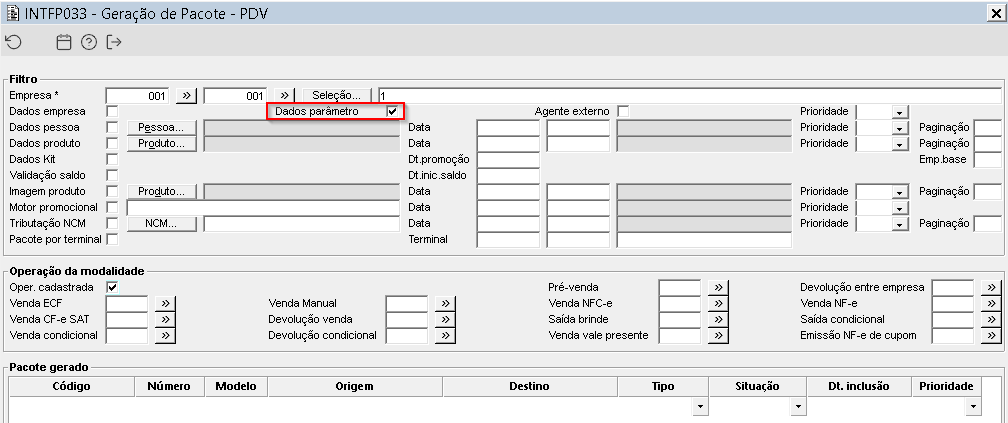Viewport: 1008px width, 423px height.
Task: Open Emissão NF-e de cupom lookup arrow
Action: tap(991, 336)
